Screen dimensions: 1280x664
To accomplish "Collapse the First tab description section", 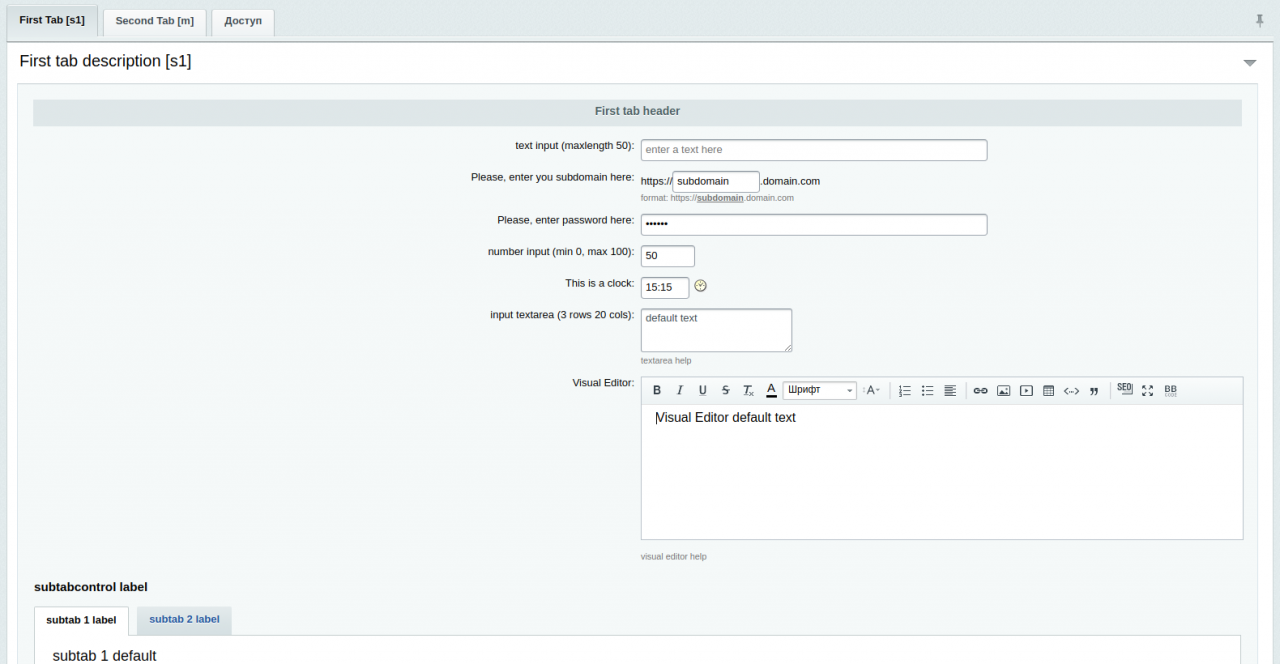I will tap(1249, 63).
